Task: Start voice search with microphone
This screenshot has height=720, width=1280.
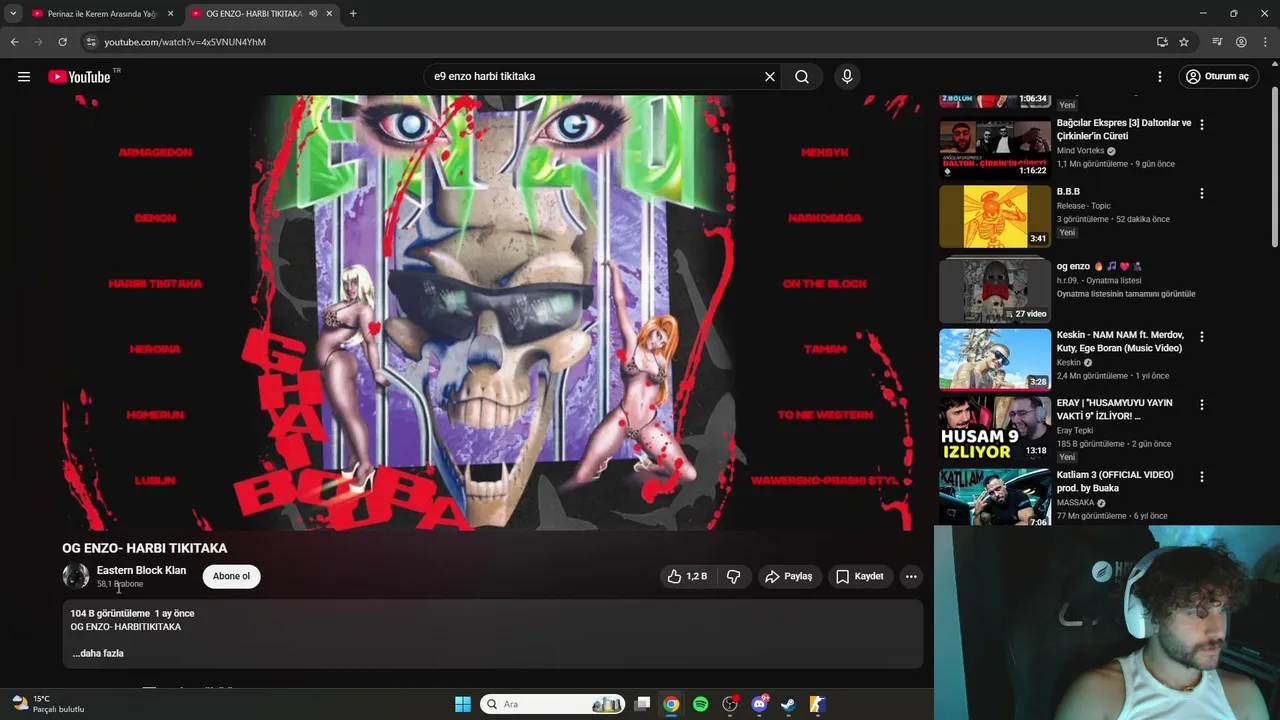Action: (x=847, y=77)
